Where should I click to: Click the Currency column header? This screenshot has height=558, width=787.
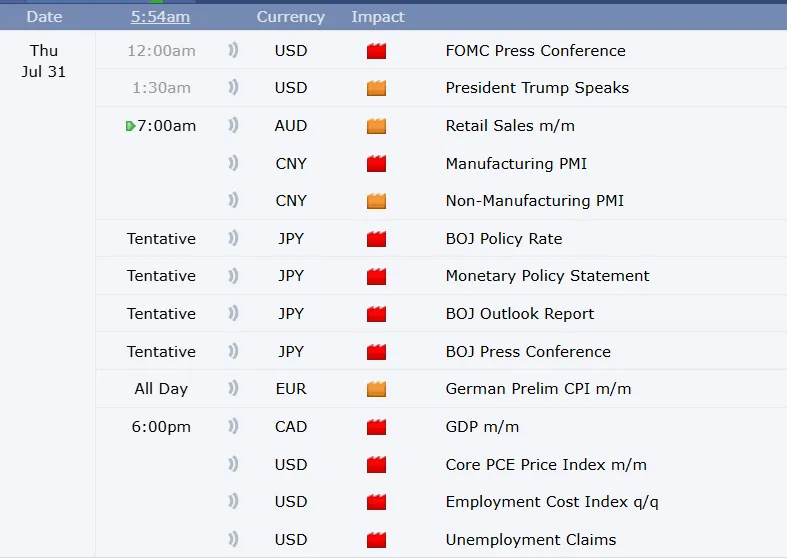pyautogui.click(x=290, y=17)
